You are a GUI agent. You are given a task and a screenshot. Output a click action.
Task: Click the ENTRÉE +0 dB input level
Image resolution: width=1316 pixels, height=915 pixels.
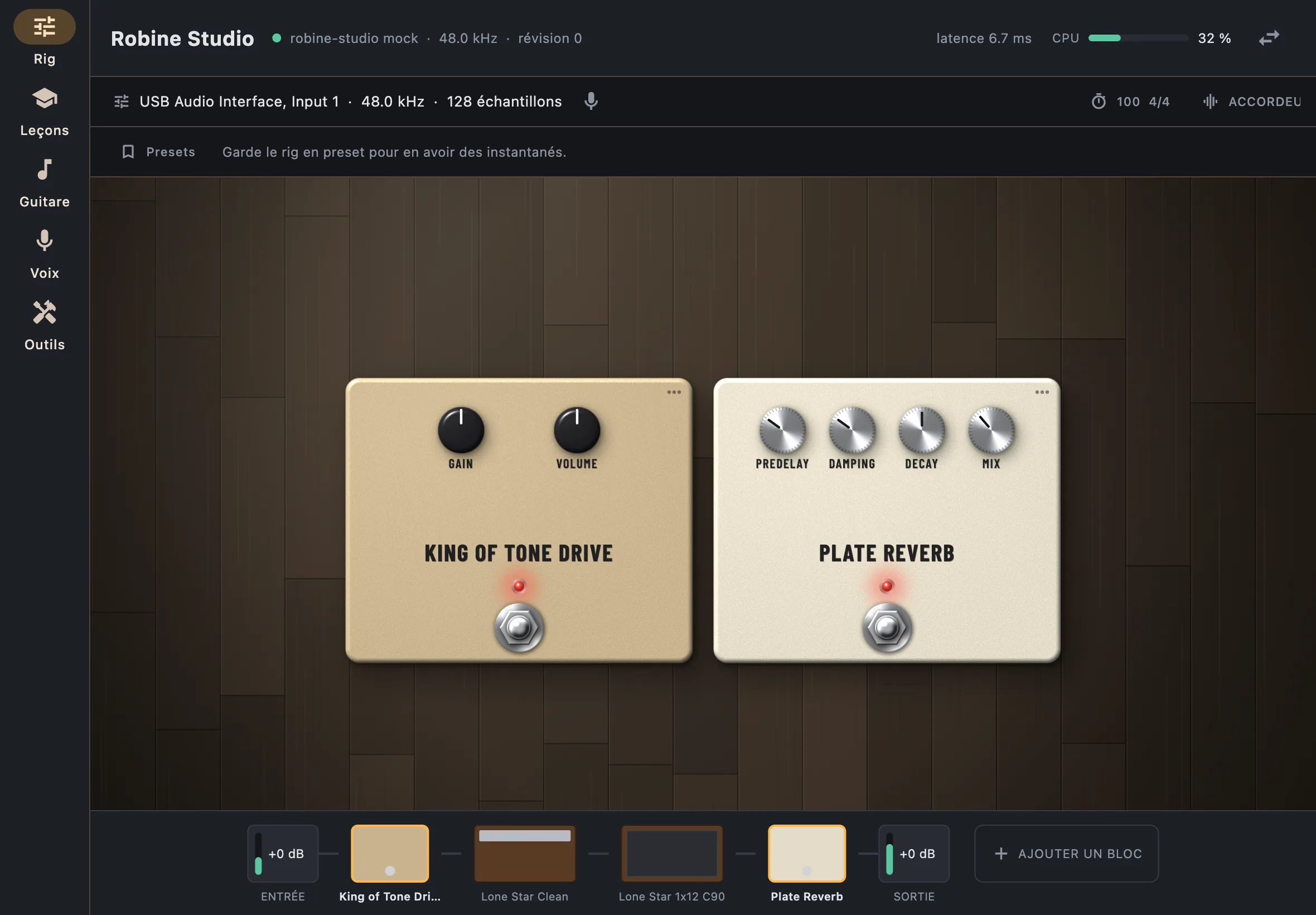(x=283, y=854)
